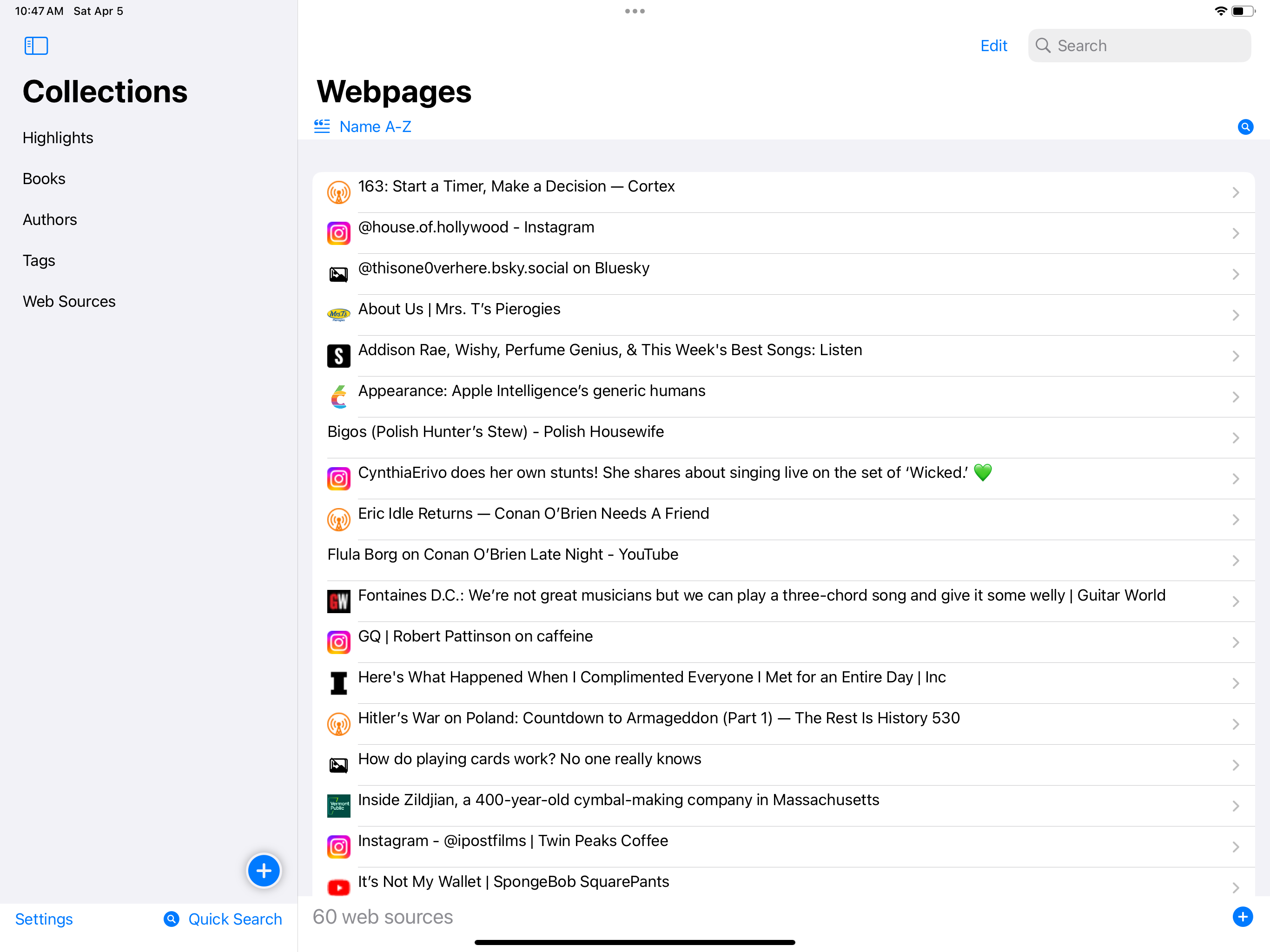This screenshot has height=952, width=1270.
Task: Tap the blue plus button in the sidebar
Action: click(264, 871)
